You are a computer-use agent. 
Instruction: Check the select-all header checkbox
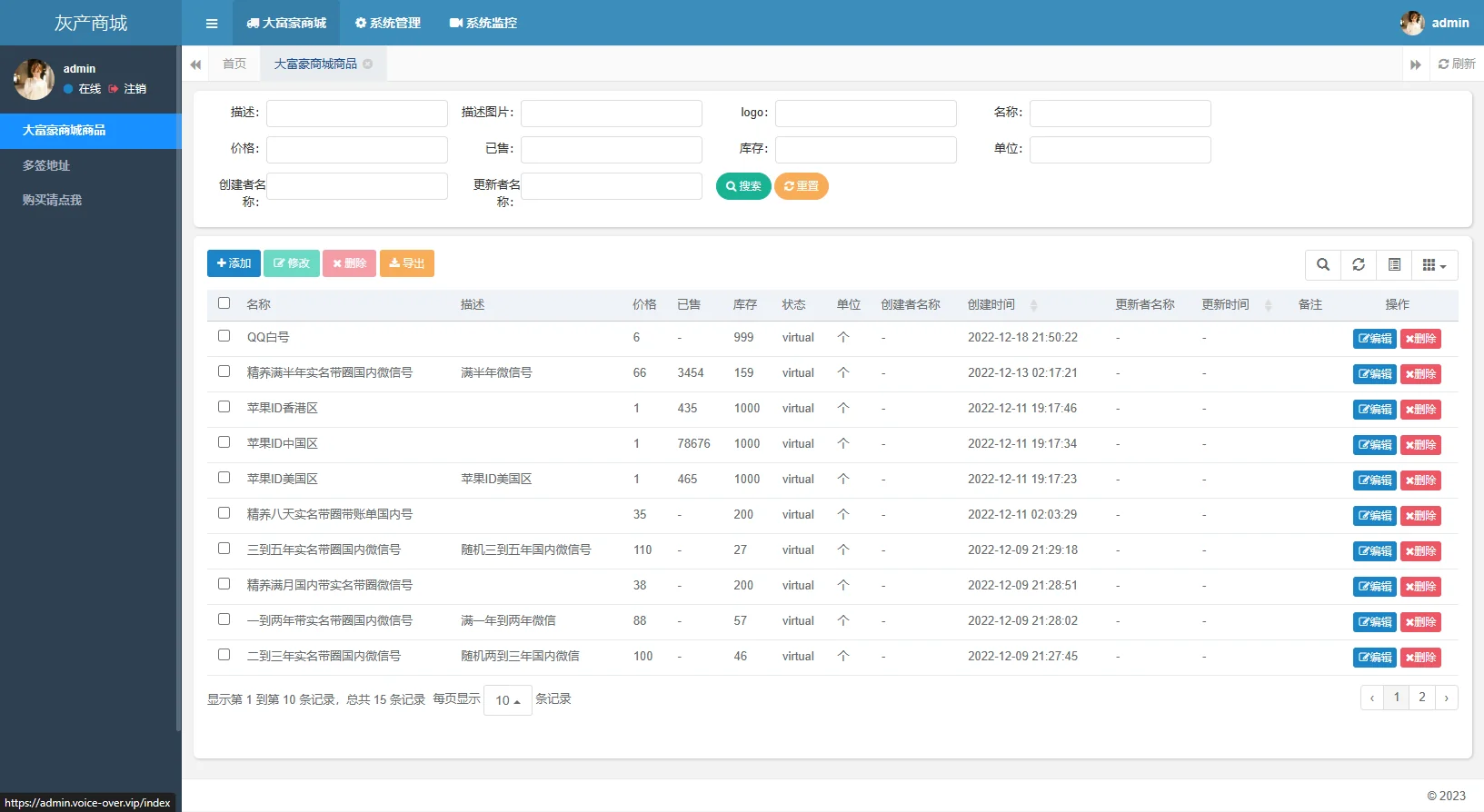pos(224,303)
